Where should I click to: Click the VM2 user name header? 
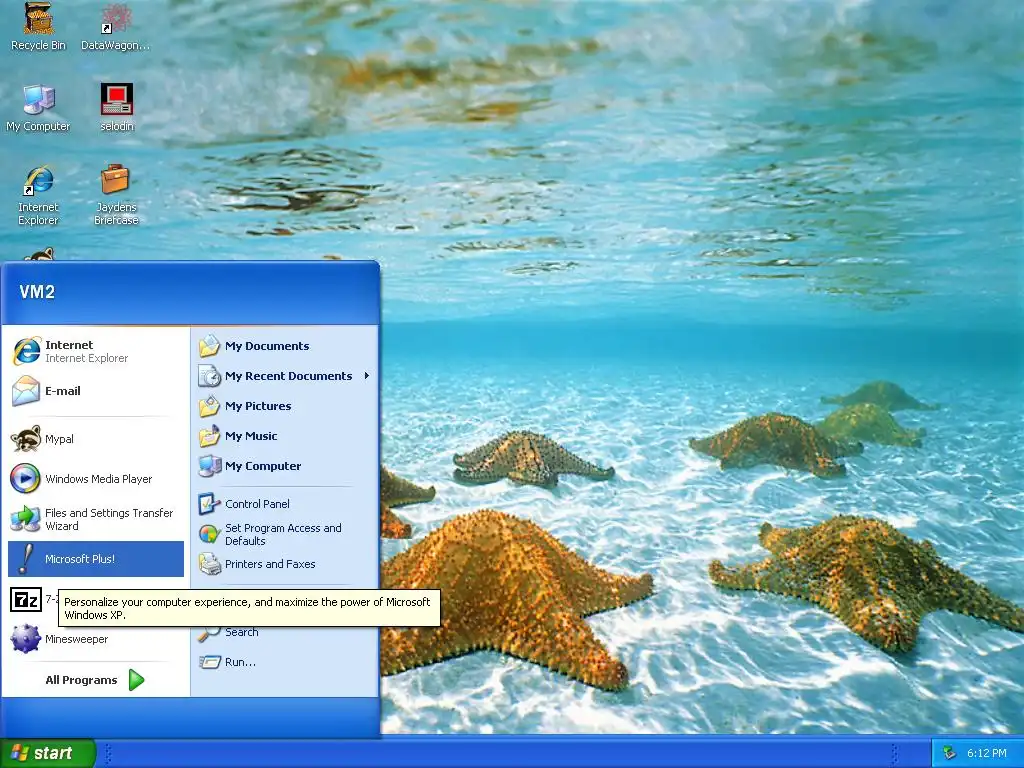click(x=37, y=292)
